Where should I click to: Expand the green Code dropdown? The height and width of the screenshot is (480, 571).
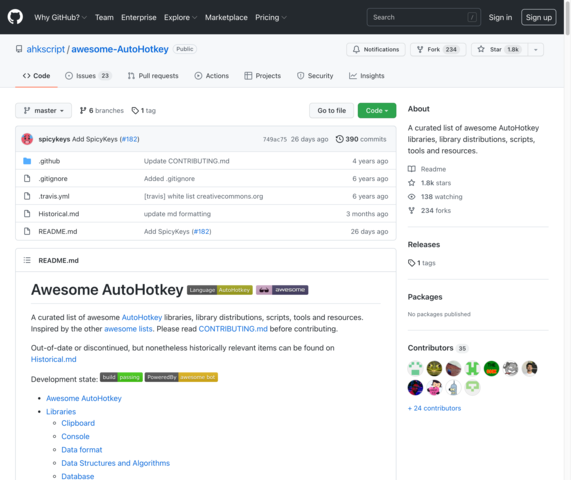(377, 110)
